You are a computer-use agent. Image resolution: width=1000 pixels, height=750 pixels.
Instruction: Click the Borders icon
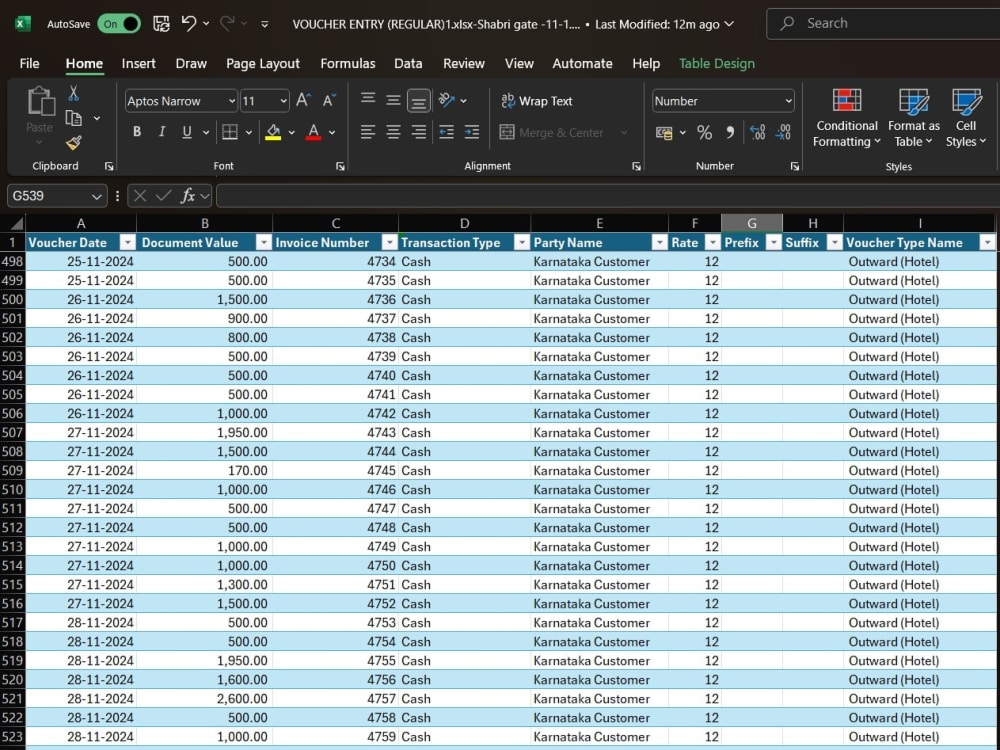point(230,132)
